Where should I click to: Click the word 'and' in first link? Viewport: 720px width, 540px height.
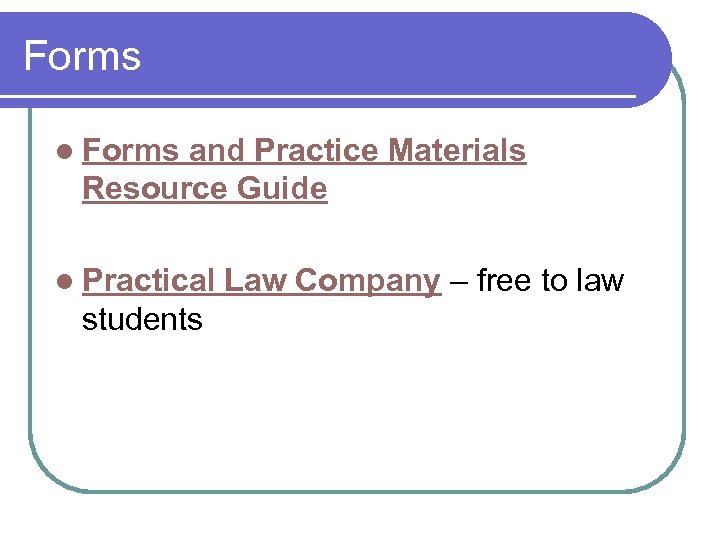pyautogui.click(x=216, y=151)
